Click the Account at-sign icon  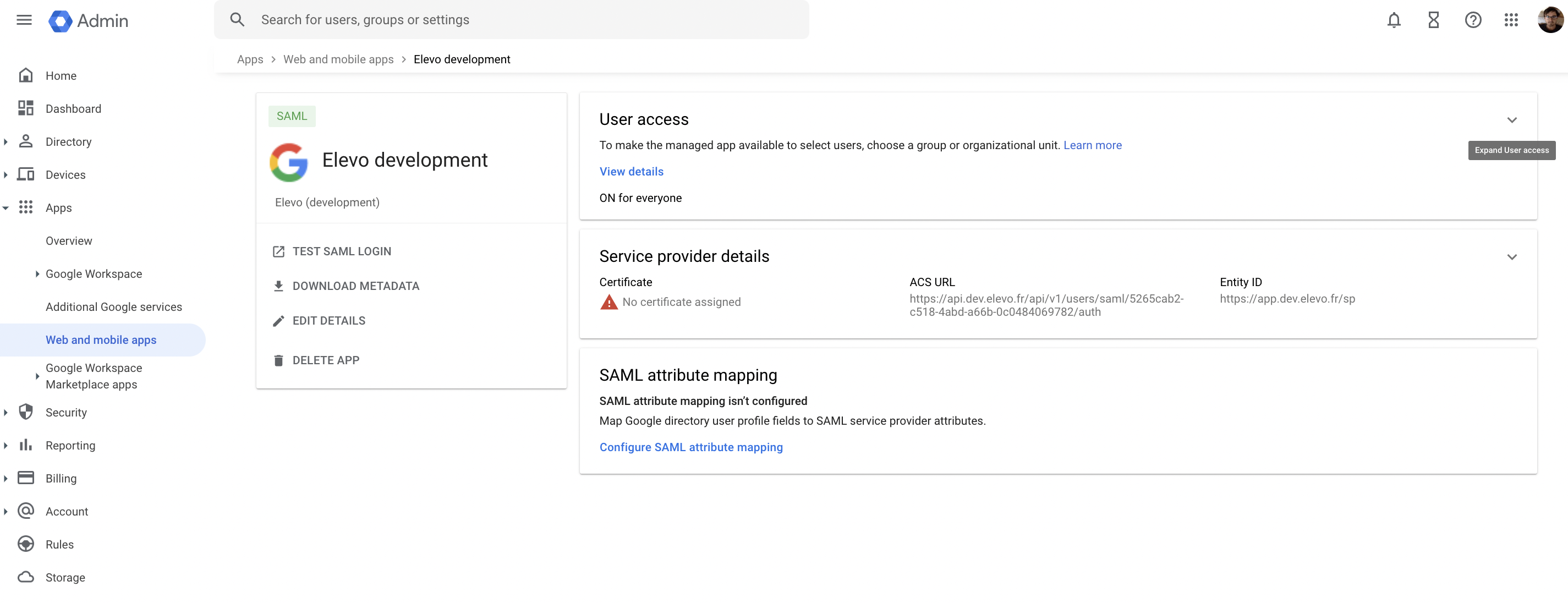(25, 511)
